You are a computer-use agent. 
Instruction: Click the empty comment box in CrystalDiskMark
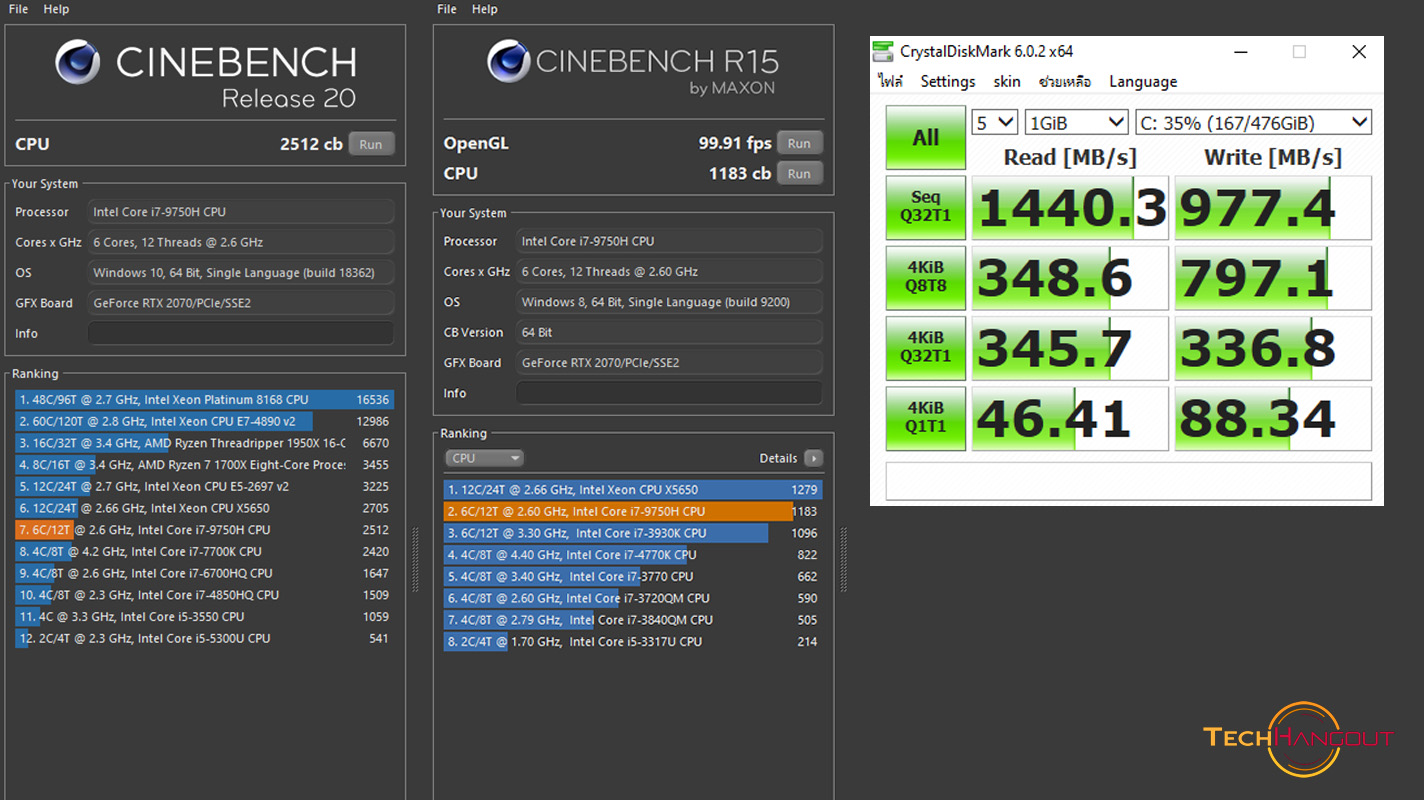pyautogui.click(x=1128, y=481)
